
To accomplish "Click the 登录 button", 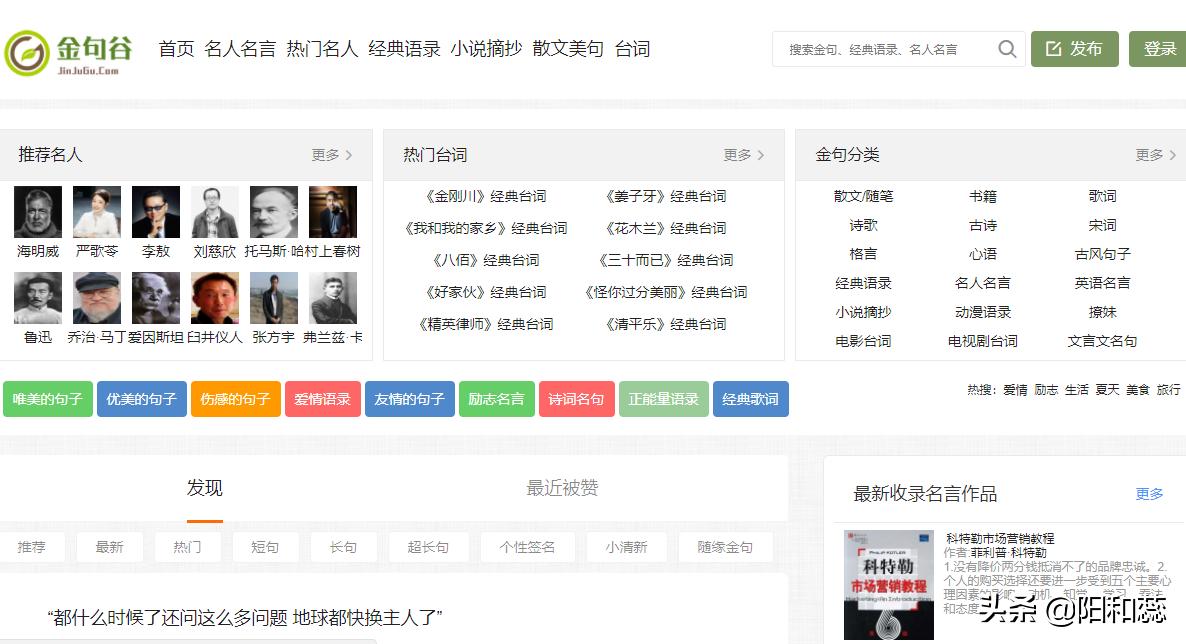I will click(1160, 48).
